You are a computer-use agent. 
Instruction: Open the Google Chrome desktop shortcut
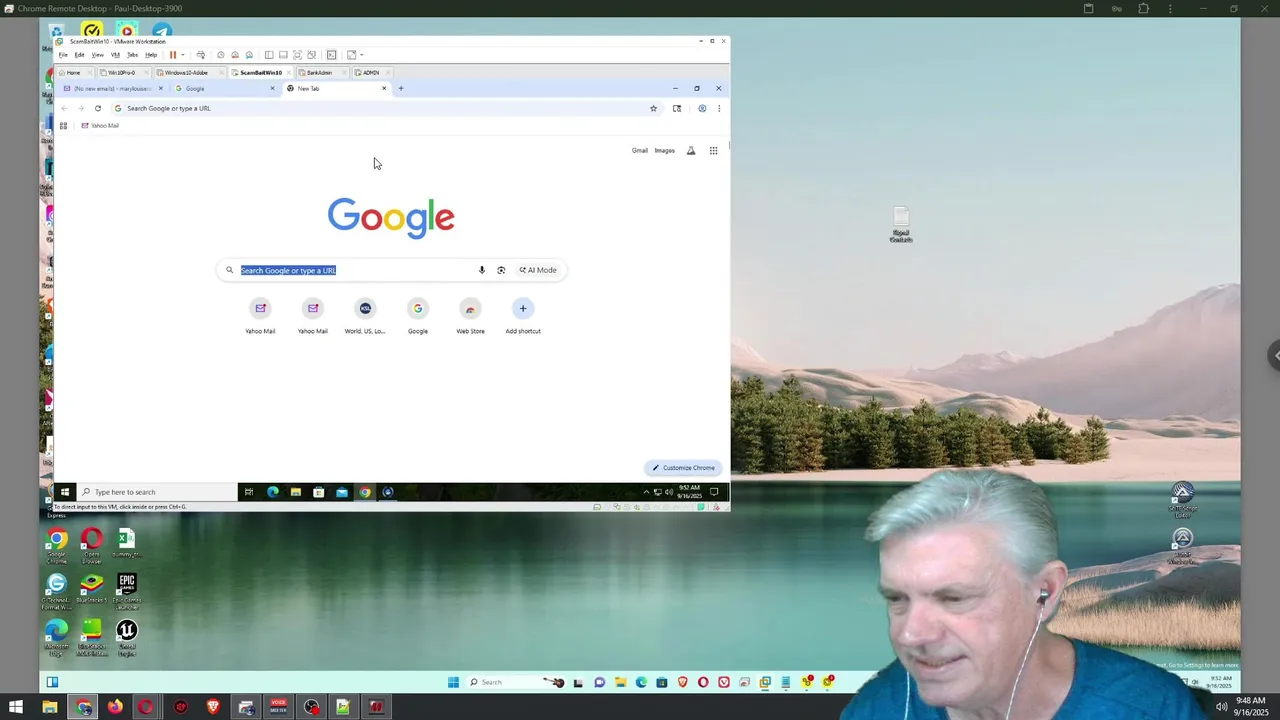[x=57, y=546]
